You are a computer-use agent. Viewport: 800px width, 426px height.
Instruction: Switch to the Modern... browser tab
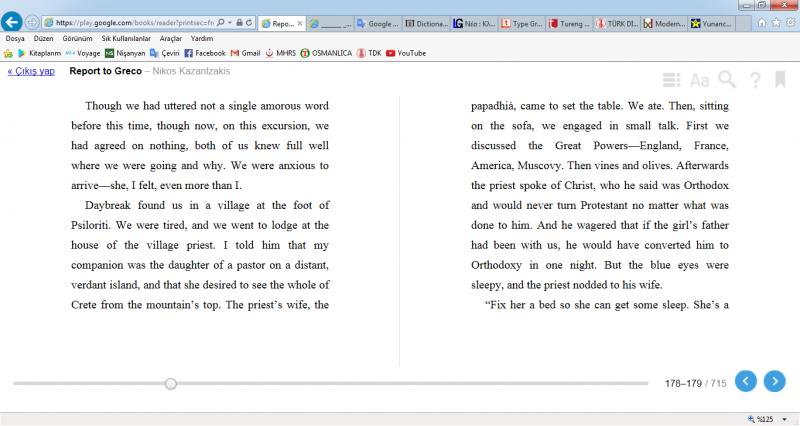pos(664,23)
